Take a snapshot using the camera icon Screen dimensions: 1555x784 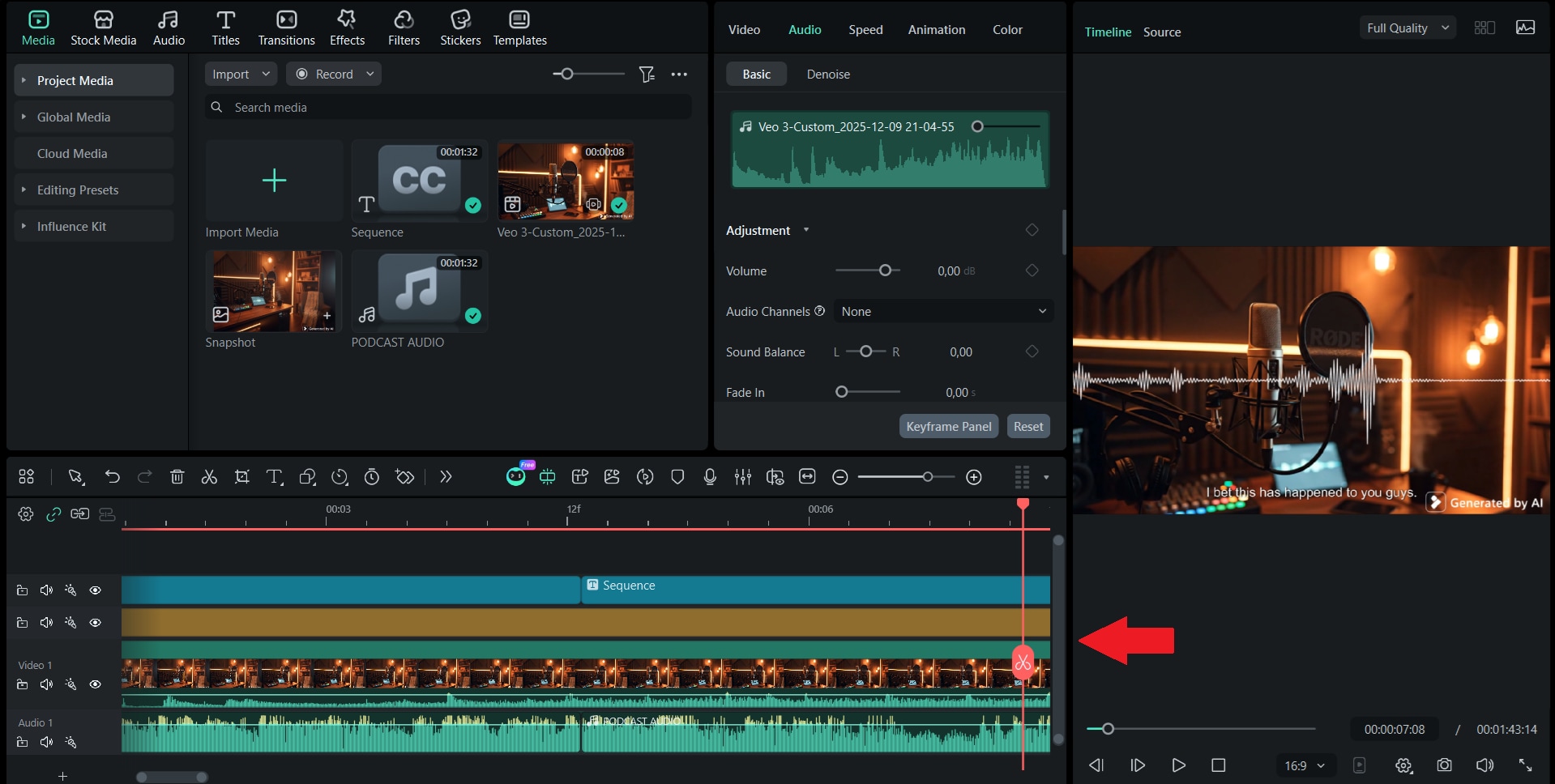point(1444,765)
